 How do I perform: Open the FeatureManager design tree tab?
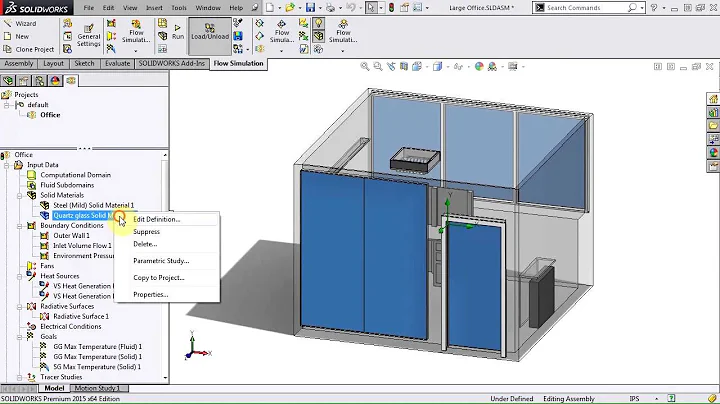(8, 81)
